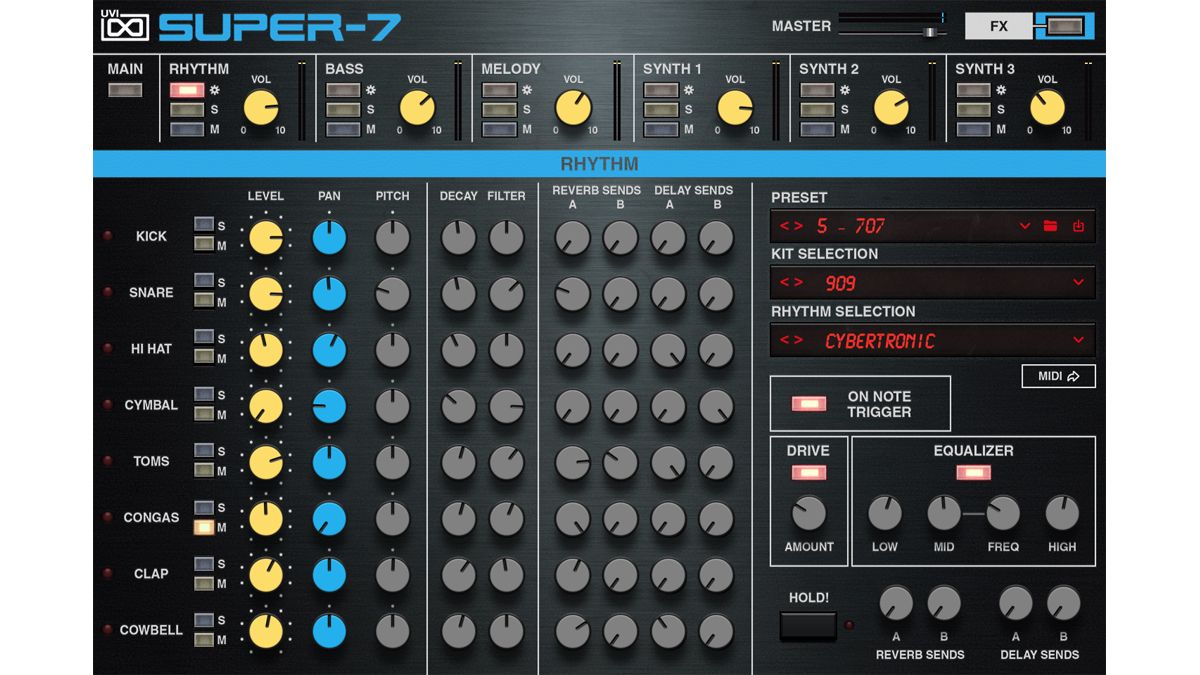Click the Congas trigger LED
This screenshot has height=675, width=1200.
[x=107, y=517]
